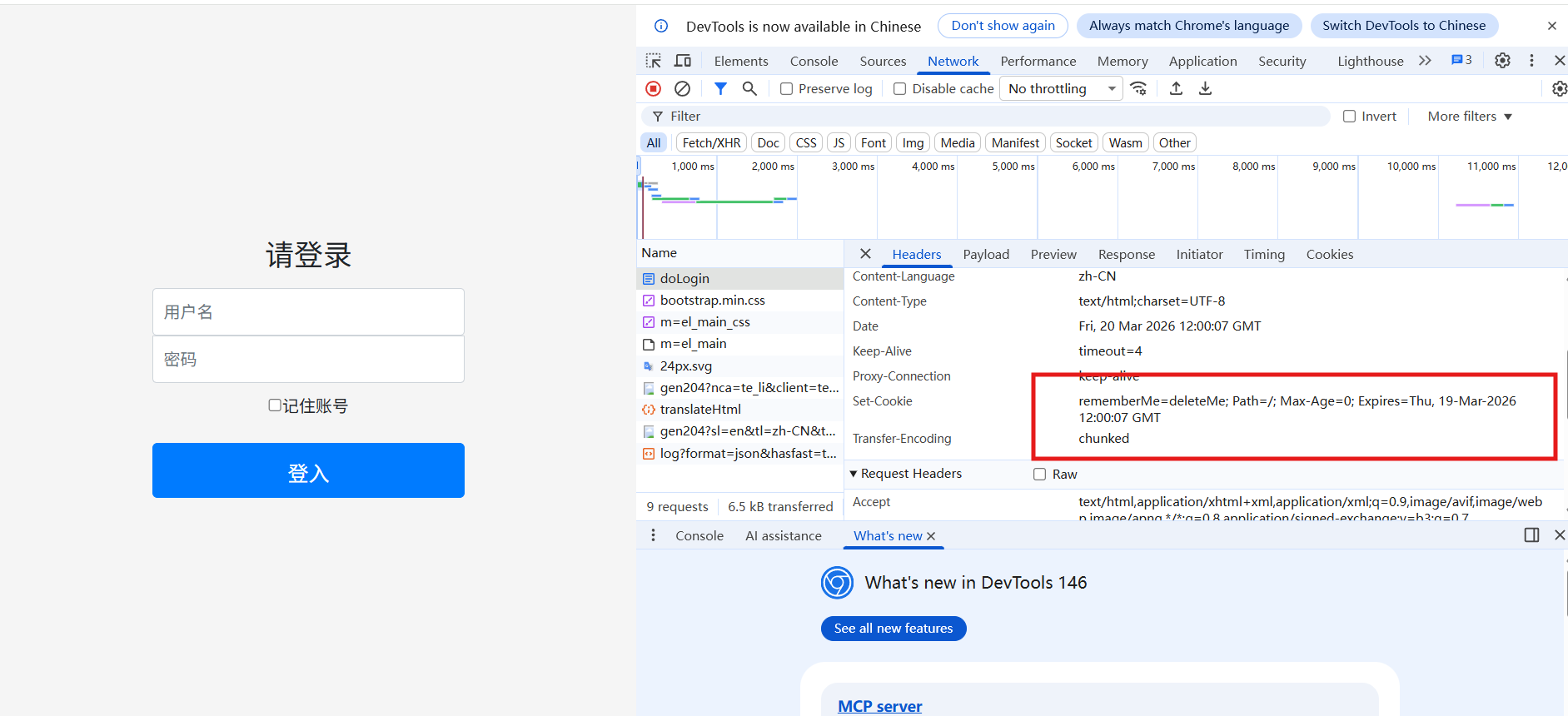Open the Sources panel tab
1568x716 pixels.
[x=883, y=61]
